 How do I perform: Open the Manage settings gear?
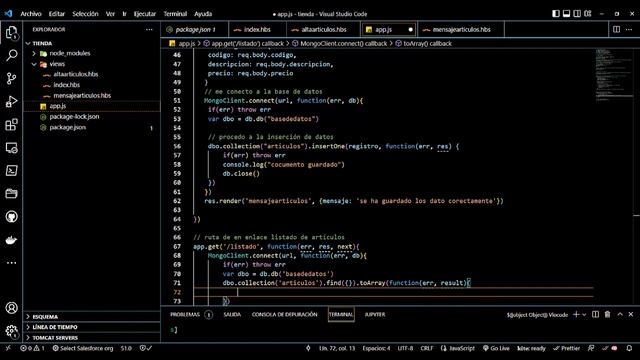point(11,331)
